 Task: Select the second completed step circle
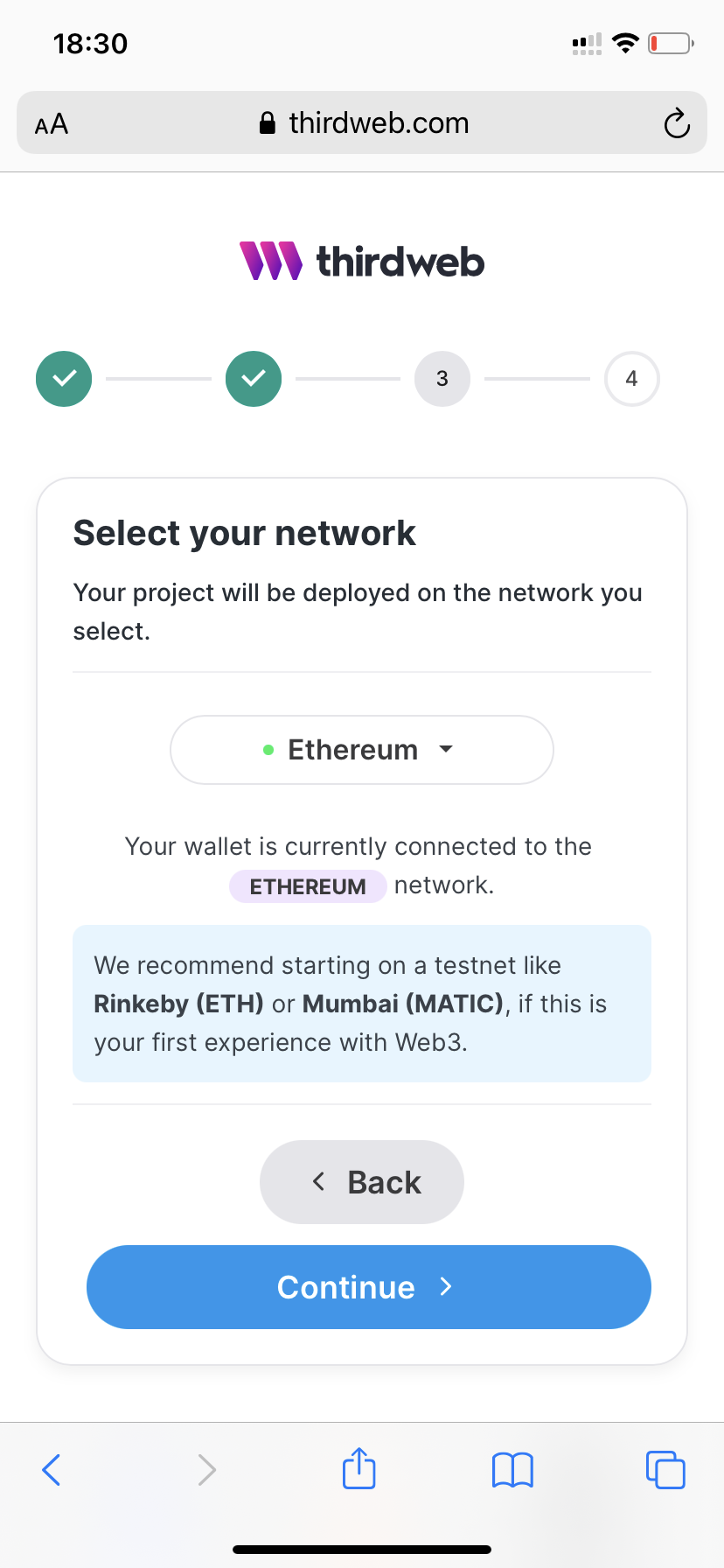[254, 379]
